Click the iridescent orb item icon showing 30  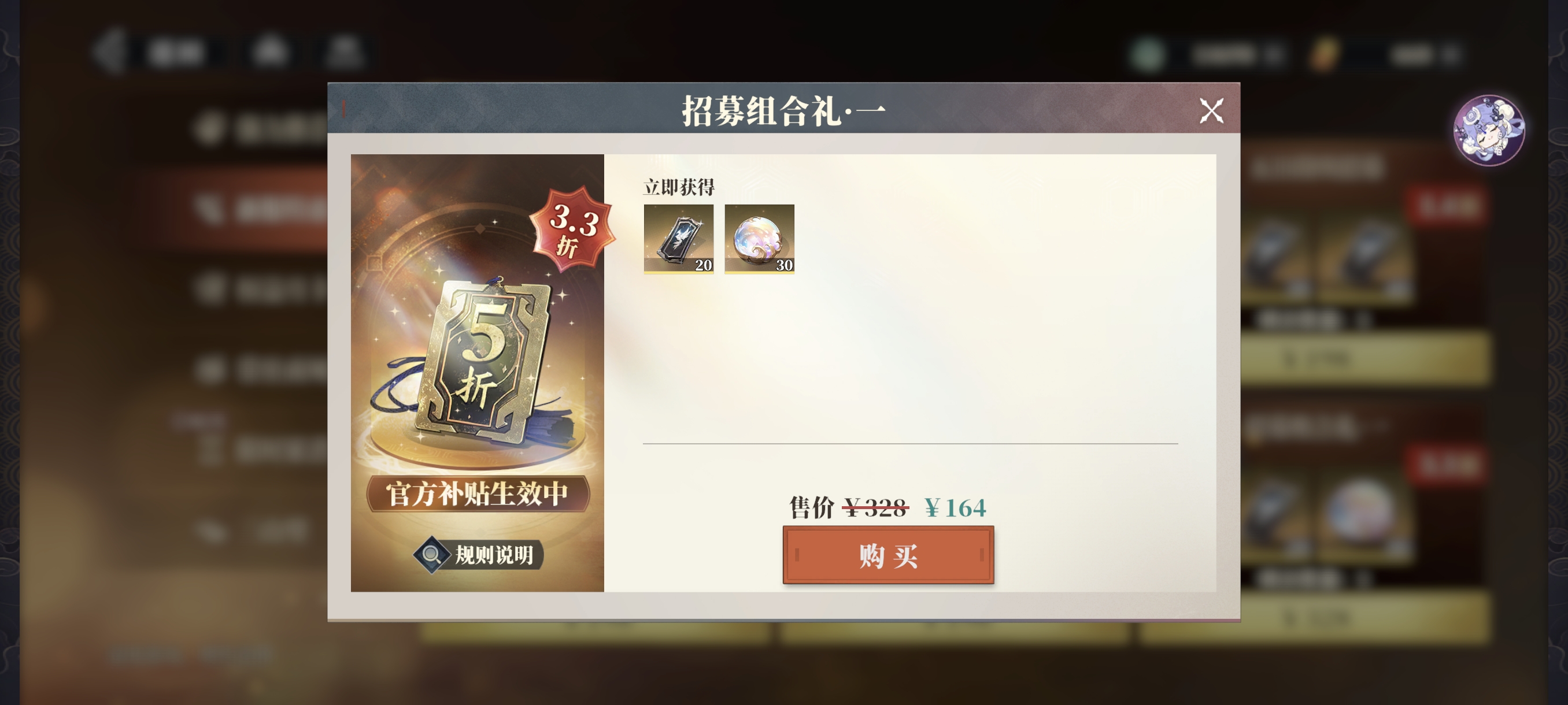(759, 239)
